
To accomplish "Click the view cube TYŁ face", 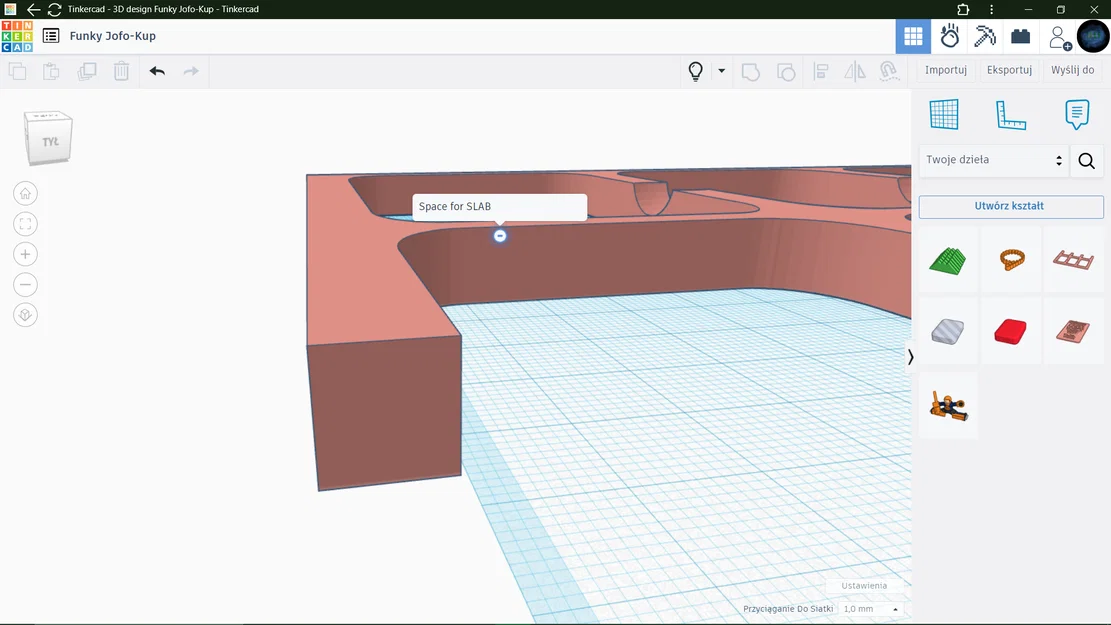I will click(49, 141).
